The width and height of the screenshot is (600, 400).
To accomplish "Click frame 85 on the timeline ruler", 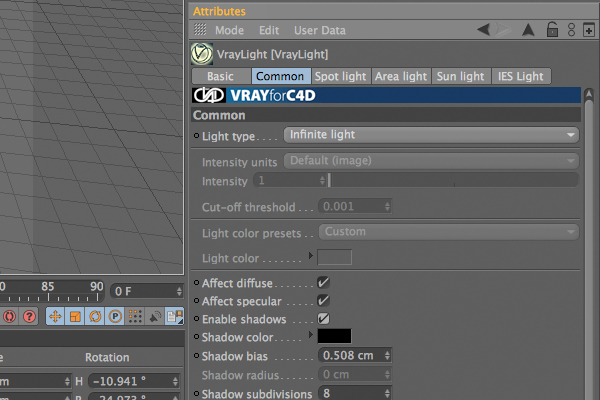I will tap(48, 287).
